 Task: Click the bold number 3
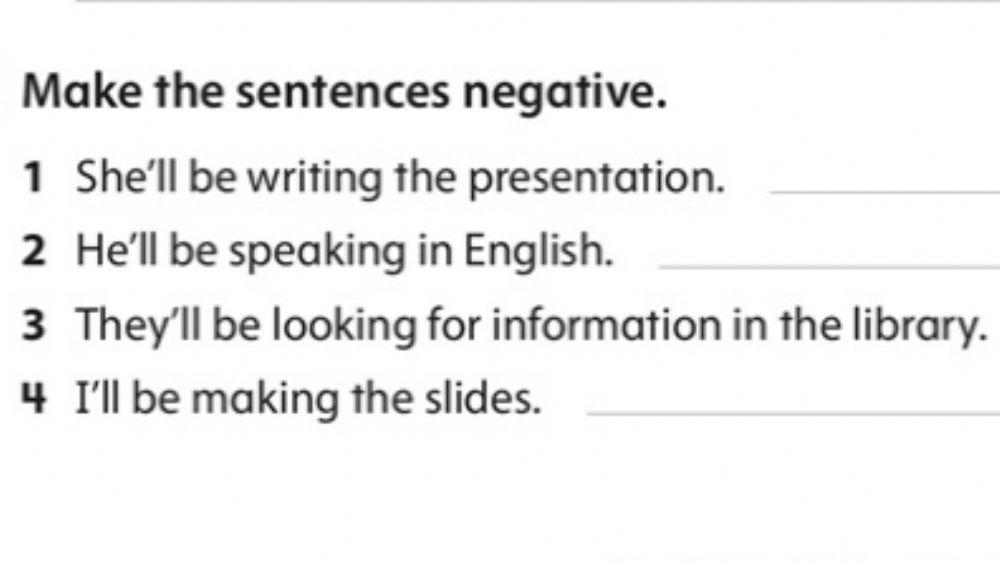pos(34,326)
